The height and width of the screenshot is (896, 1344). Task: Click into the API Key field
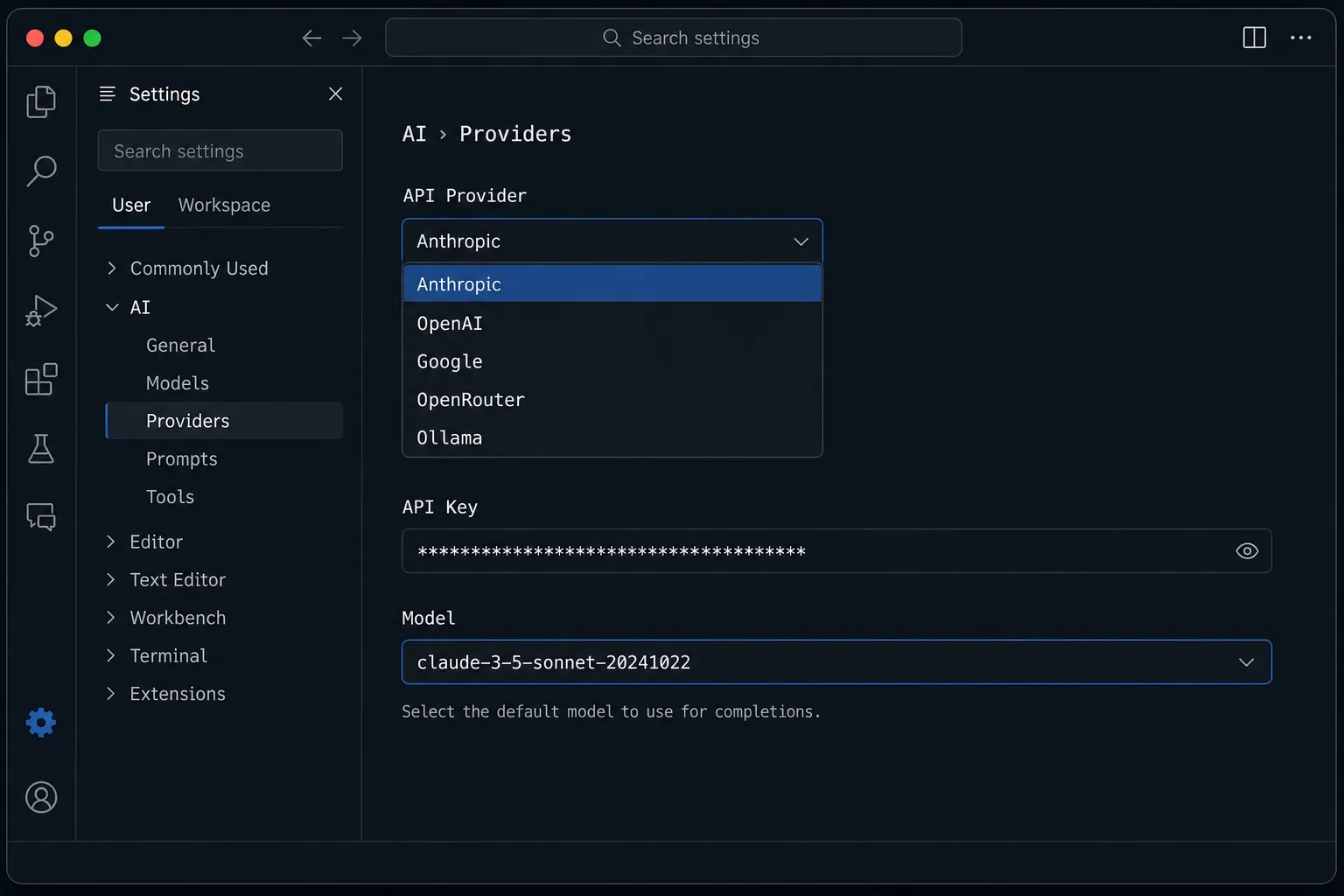[836, 551]
